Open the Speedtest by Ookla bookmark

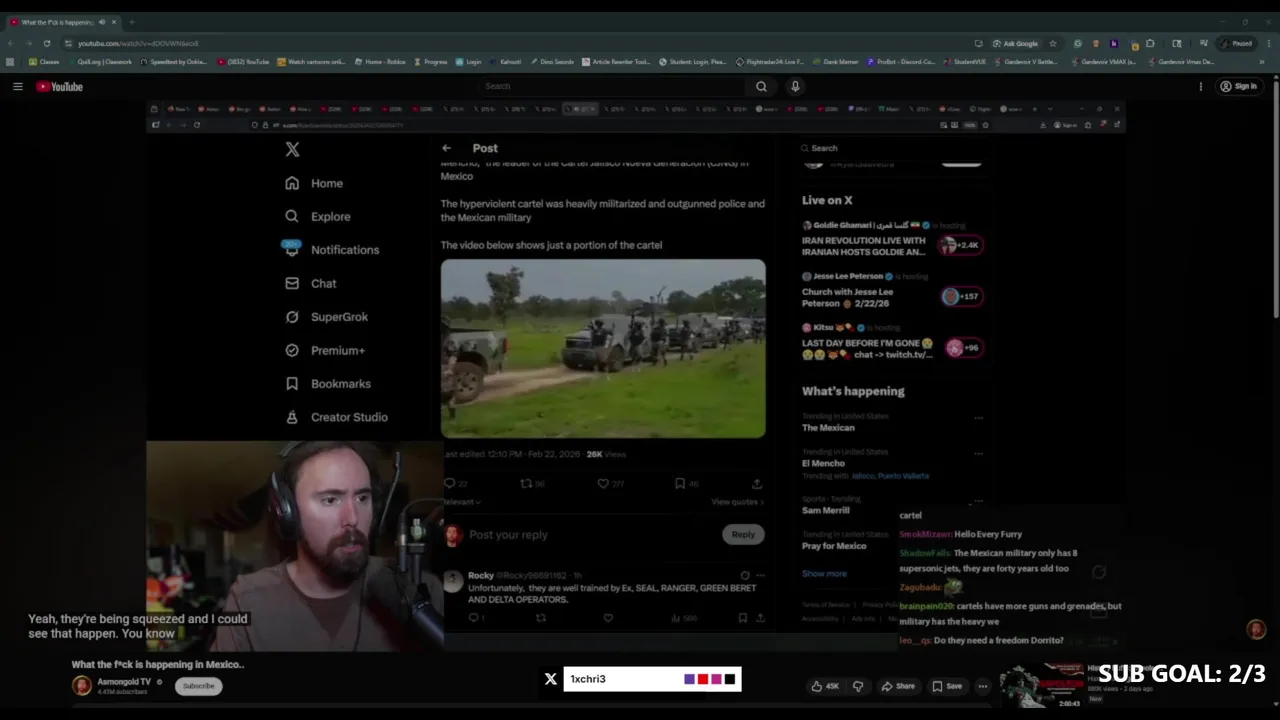click(x=174, y=62)
